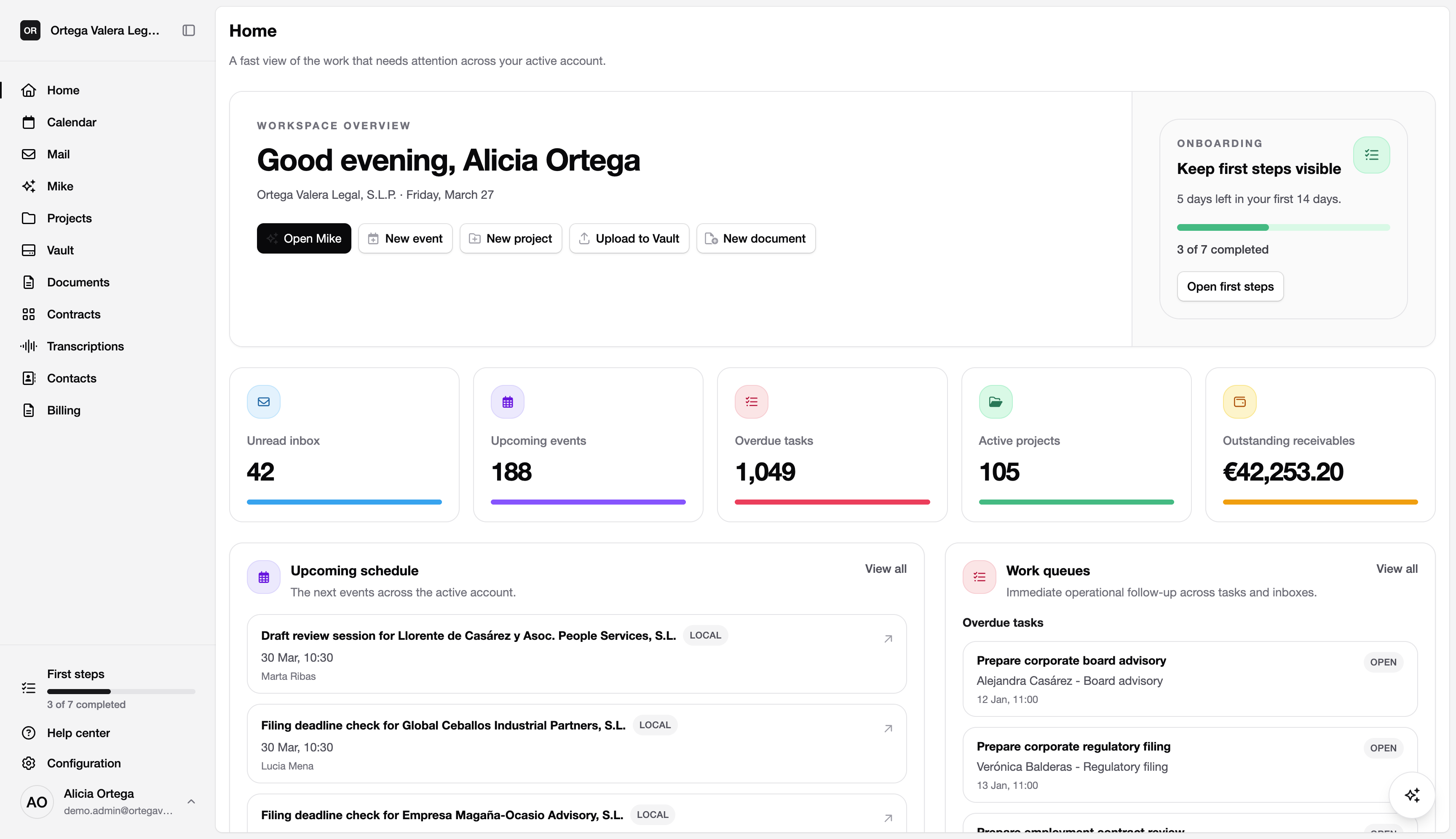Click New event button
This screenshot has height=839, width=1456.
(405, 238)
